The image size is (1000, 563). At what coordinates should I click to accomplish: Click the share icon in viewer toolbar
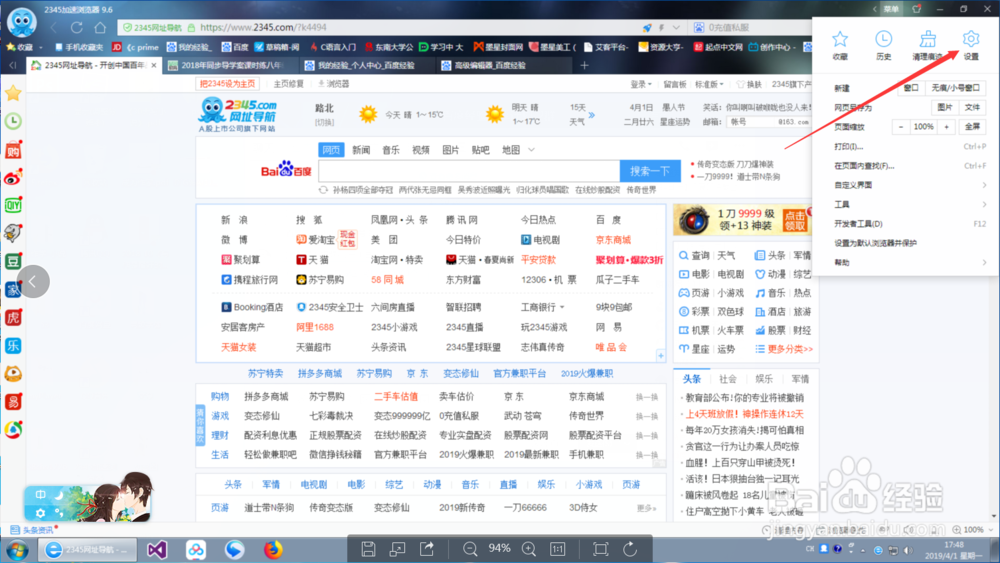pyautogui.click(x=427, y=549)
